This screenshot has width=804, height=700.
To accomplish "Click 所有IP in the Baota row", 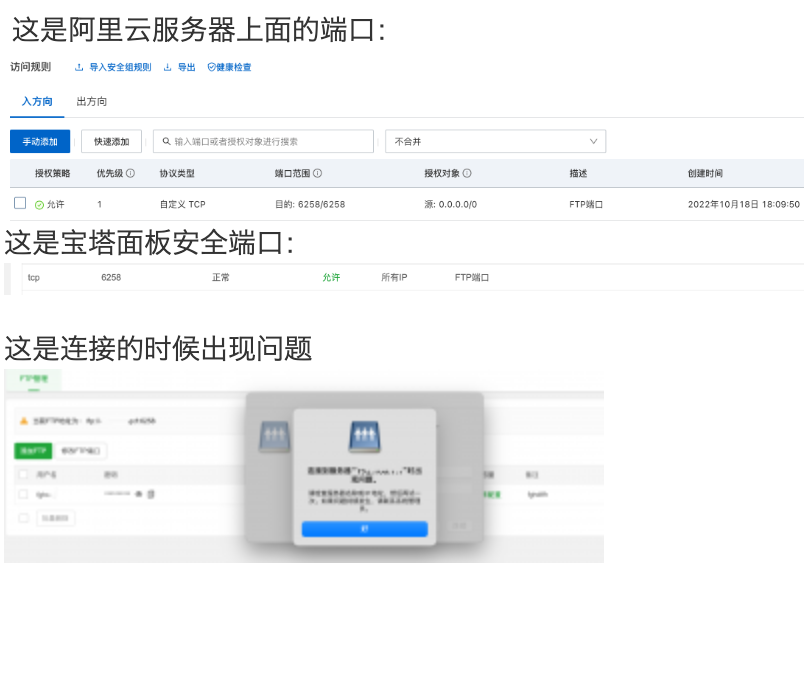I will pyautogui.click(x=394, y=277).
